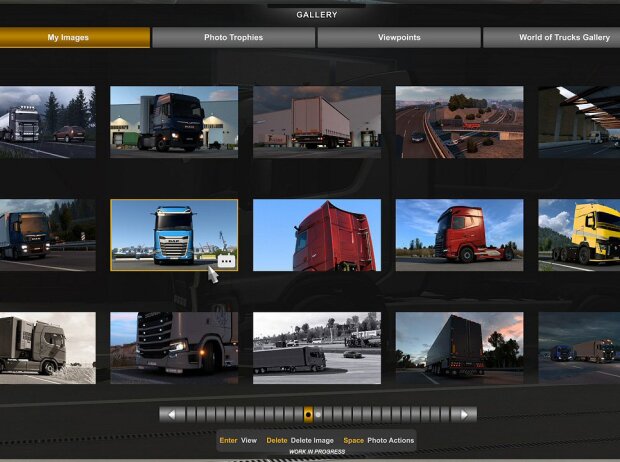
Task: Select the blue DAF truck front-view thumbnail
Action: 174,235
